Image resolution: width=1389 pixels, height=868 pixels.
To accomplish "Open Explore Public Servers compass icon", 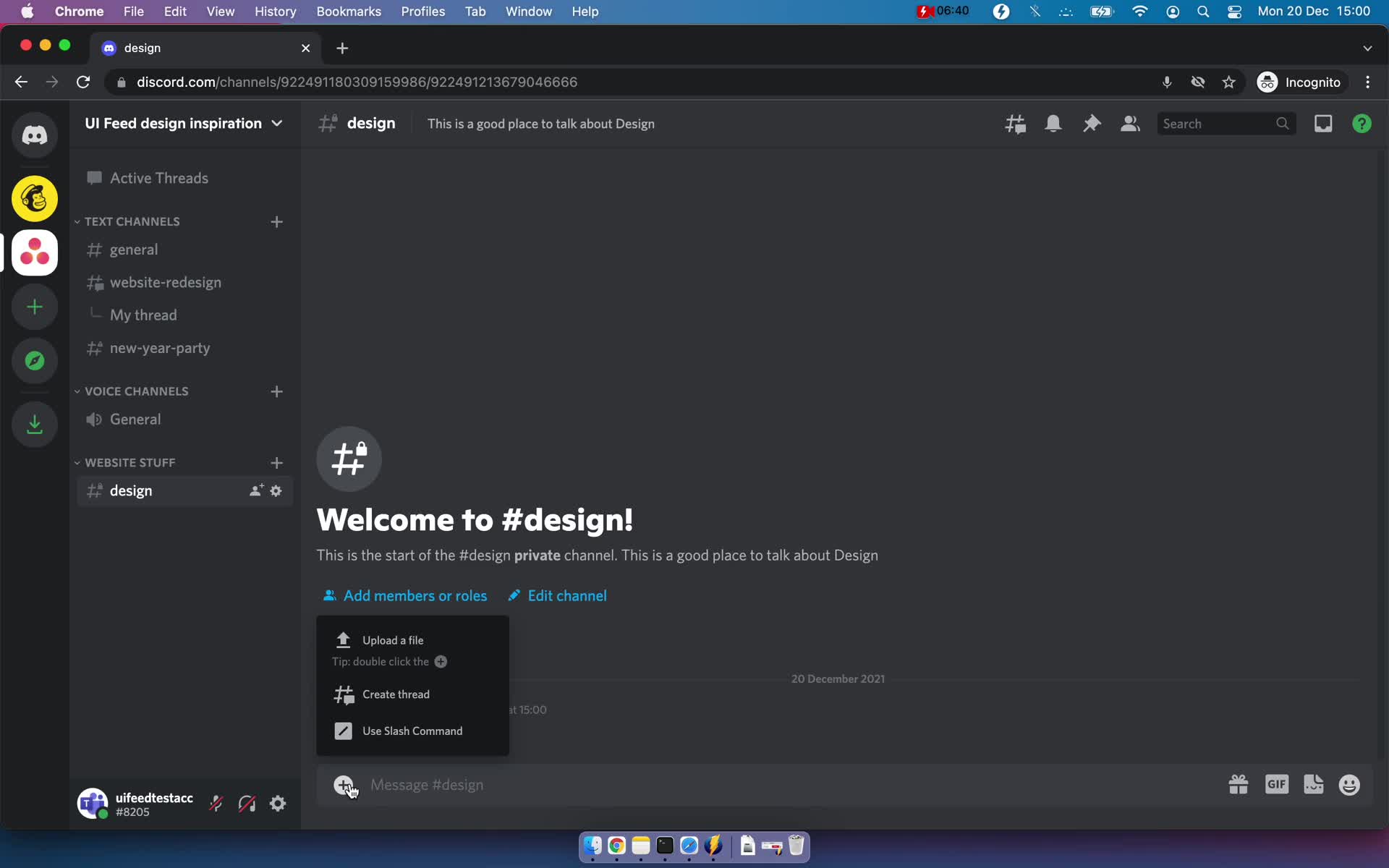I will pos(34,361).
